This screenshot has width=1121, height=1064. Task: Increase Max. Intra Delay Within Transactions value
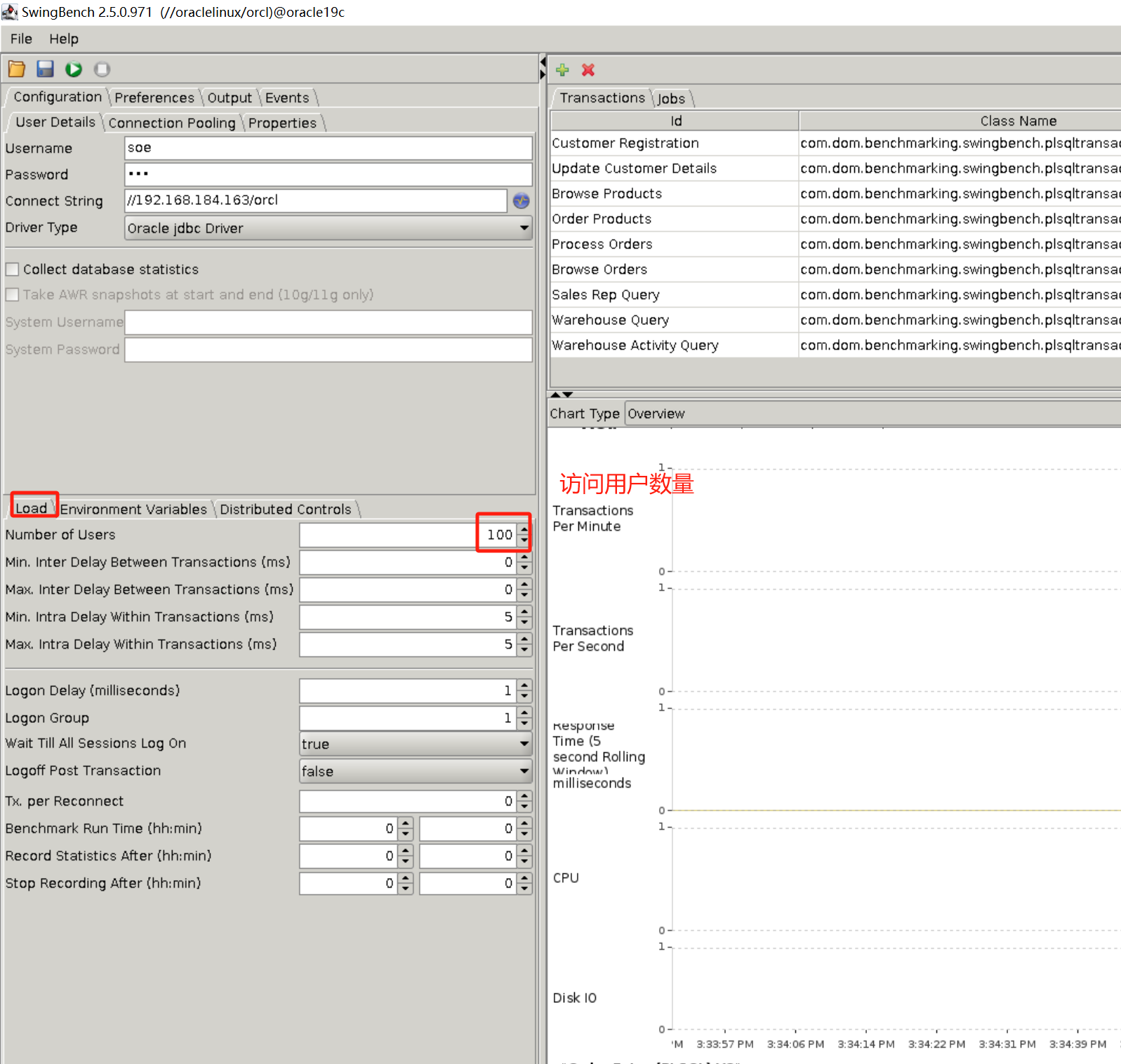[524, 639]
